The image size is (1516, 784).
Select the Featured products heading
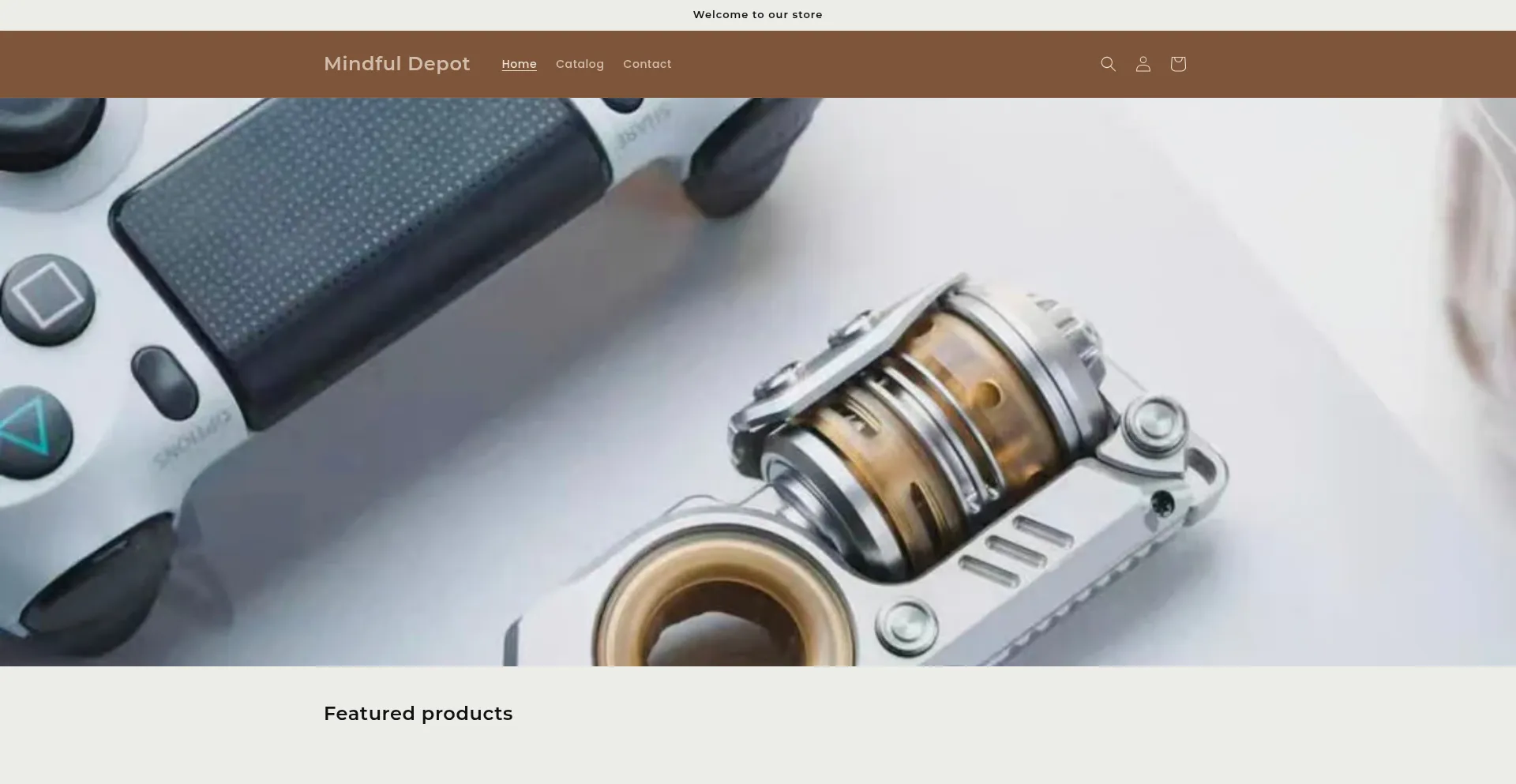[x=418, y=713]
